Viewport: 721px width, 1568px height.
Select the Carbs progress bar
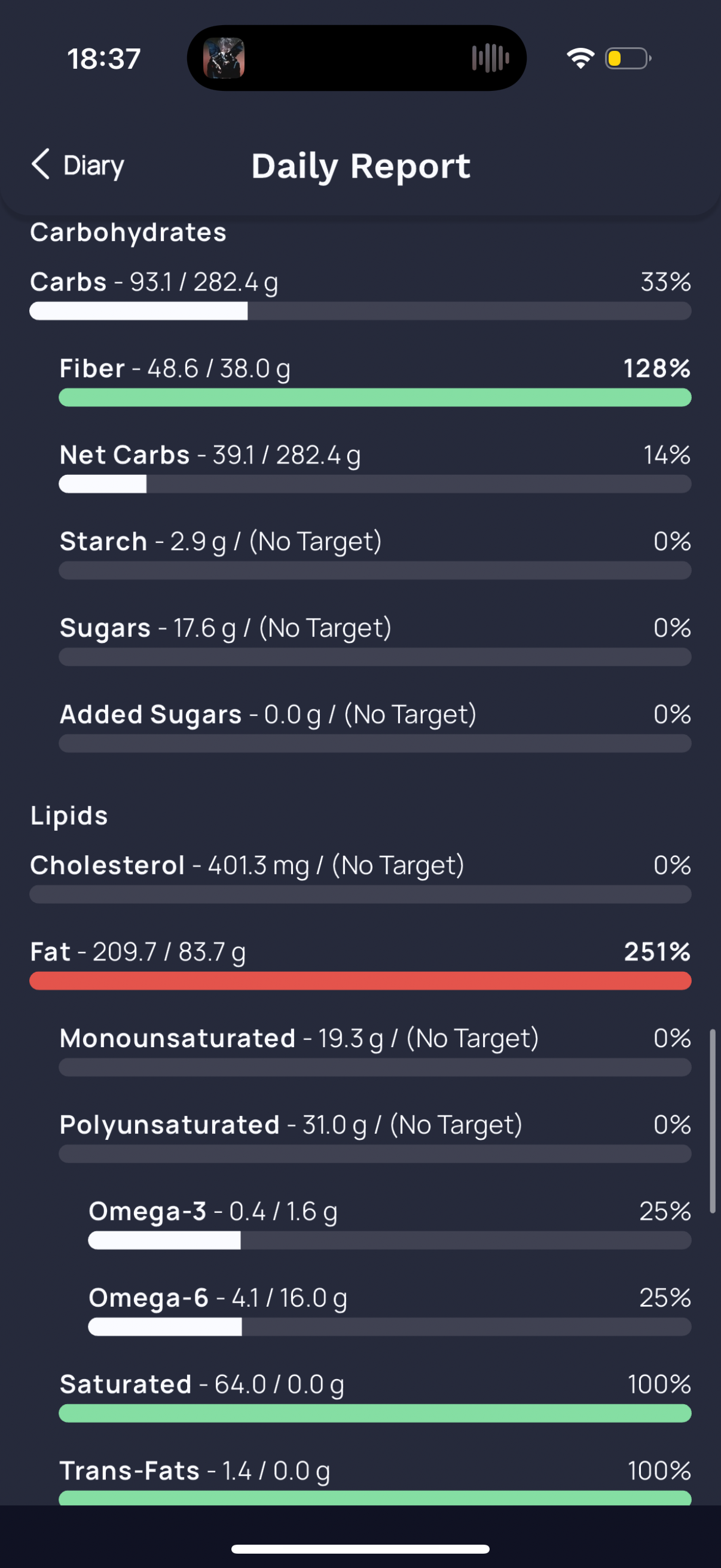(x=360, y=311)
